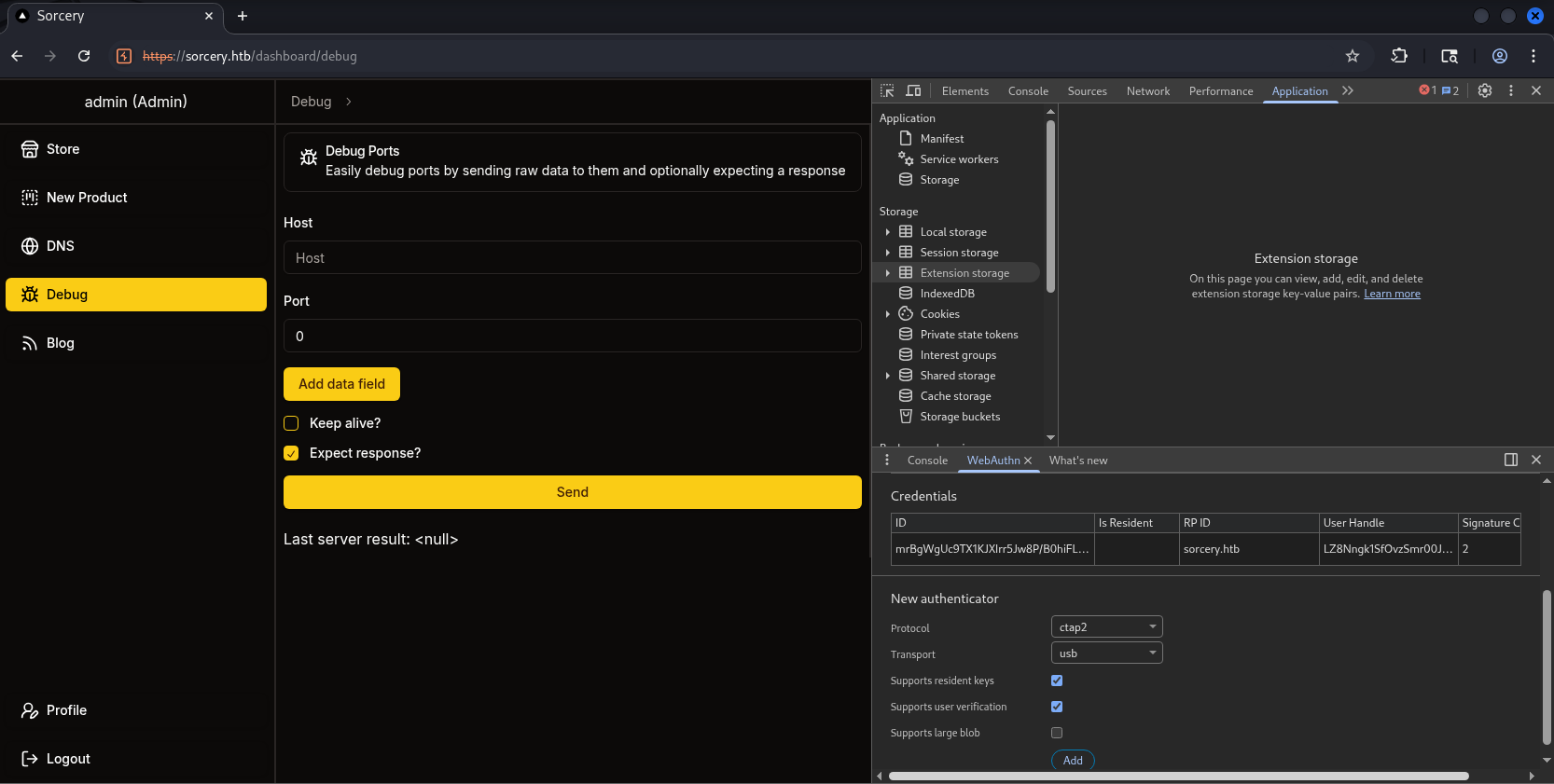Click the DevTools error count indicator
Screen dimensions: 1554x784
pos(1427,90)
